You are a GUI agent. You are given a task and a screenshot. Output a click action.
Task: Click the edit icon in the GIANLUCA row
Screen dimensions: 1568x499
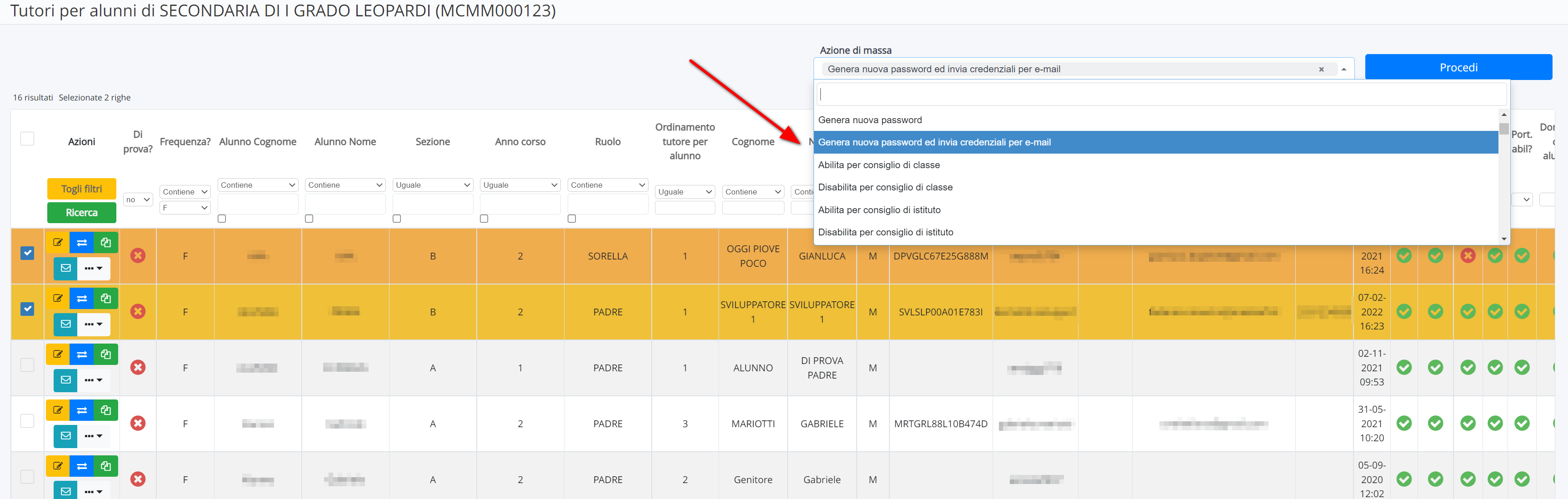(58, 242)
